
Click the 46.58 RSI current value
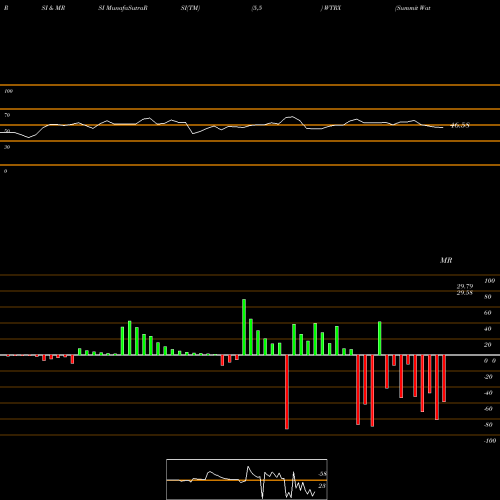click(460, 125)
